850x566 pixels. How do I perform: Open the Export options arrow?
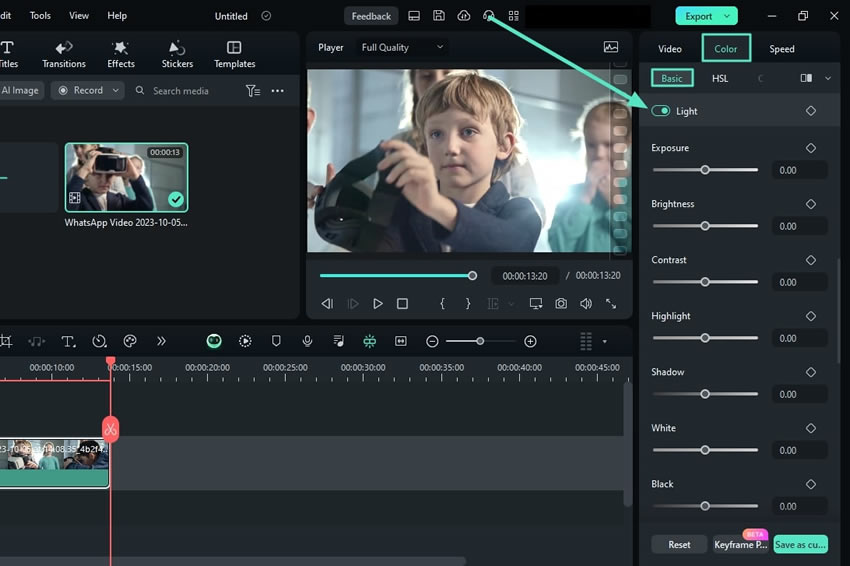(x=727, y=16)
